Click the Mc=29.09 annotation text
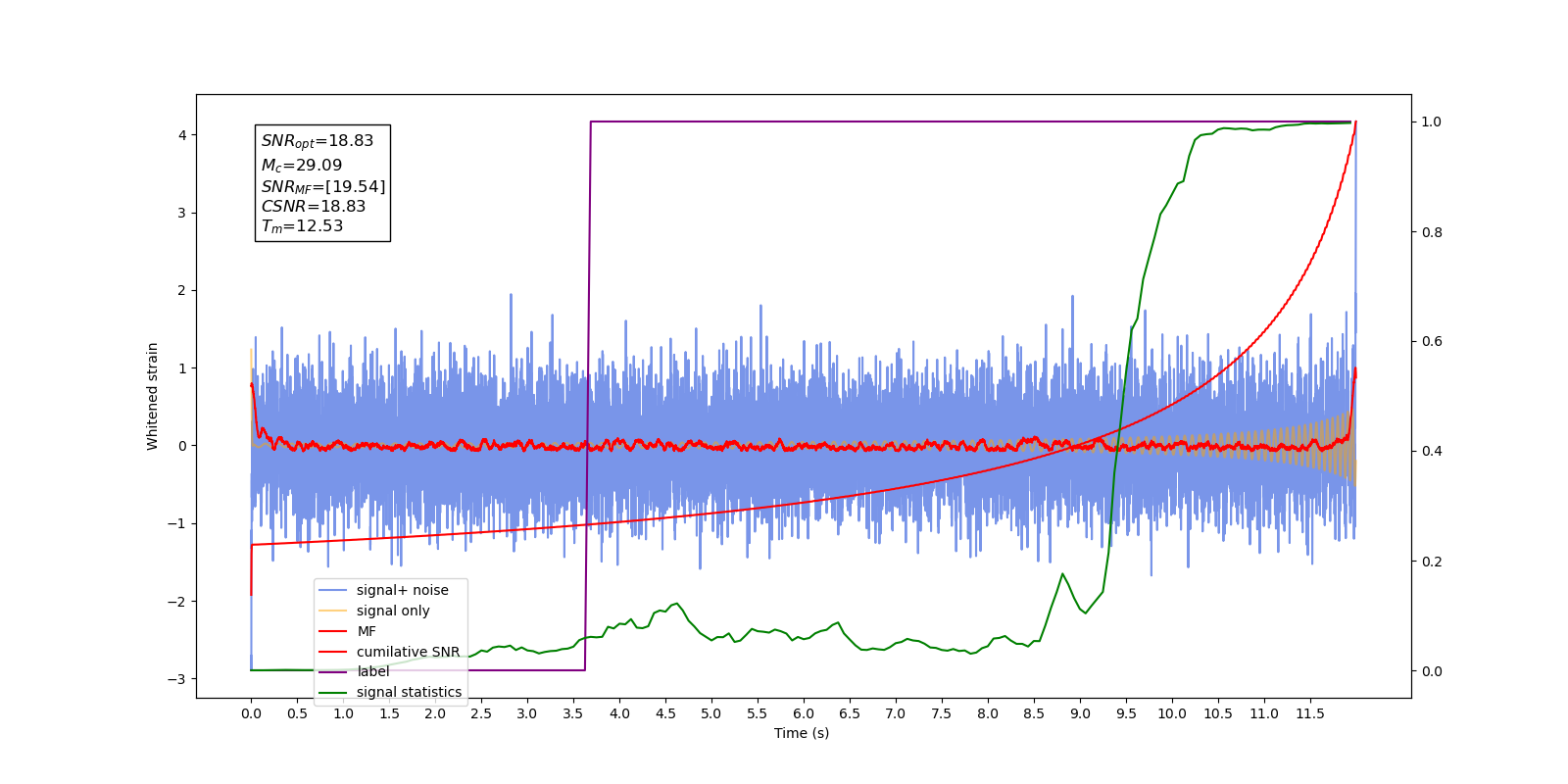1568x784 pixels. pos(302,166)
